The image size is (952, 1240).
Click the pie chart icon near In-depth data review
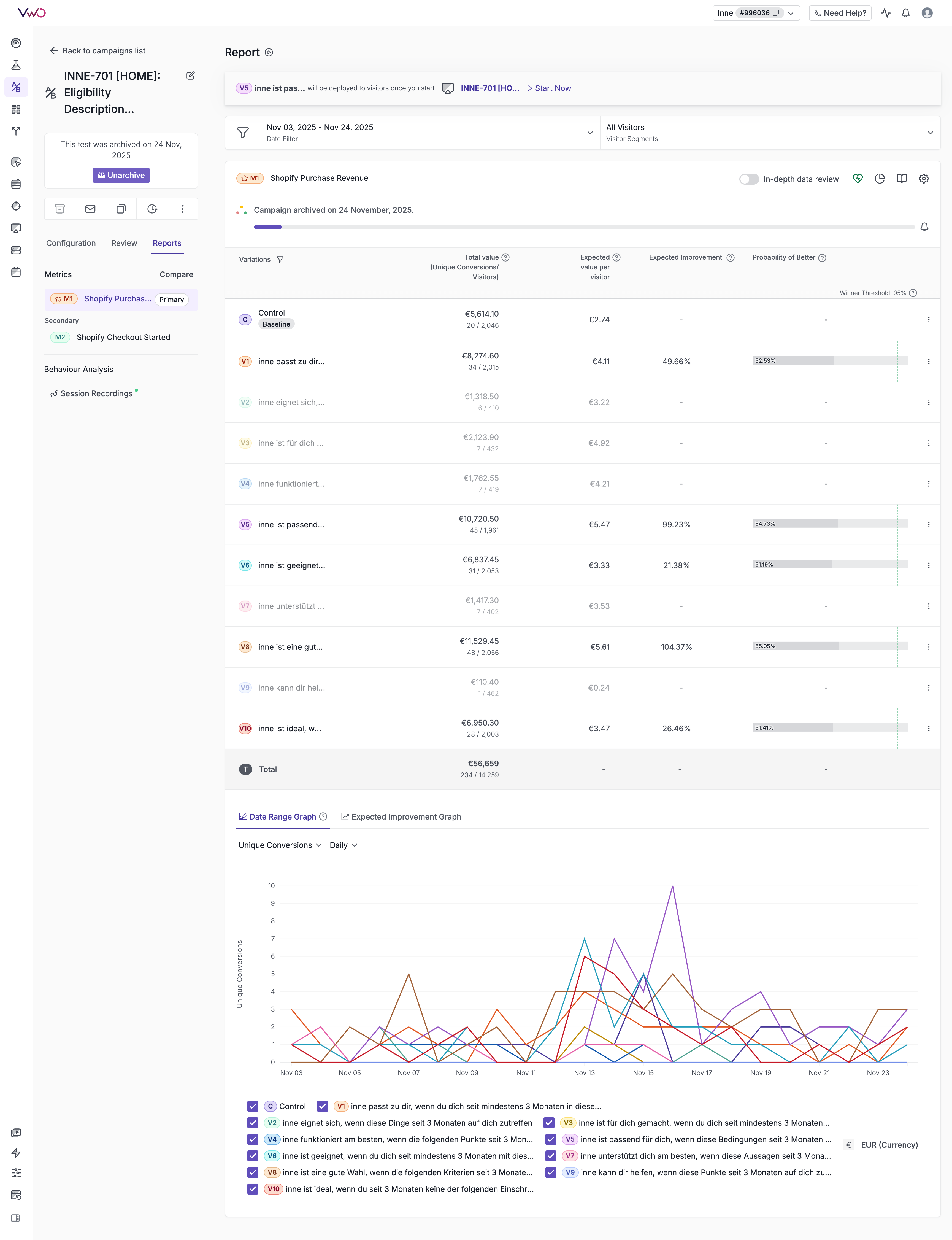coord(880,178)
